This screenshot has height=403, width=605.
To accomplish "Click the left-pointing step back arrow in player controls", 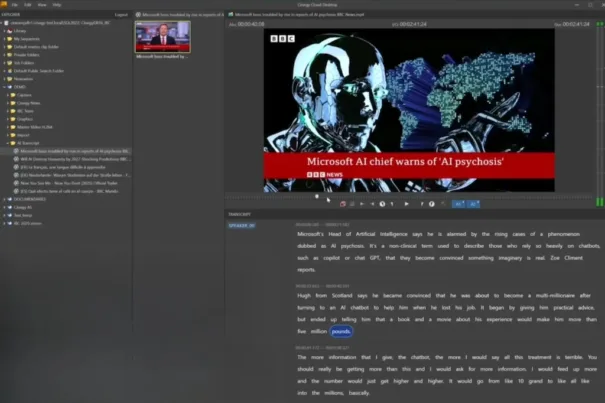I will (x=372, y=204).
